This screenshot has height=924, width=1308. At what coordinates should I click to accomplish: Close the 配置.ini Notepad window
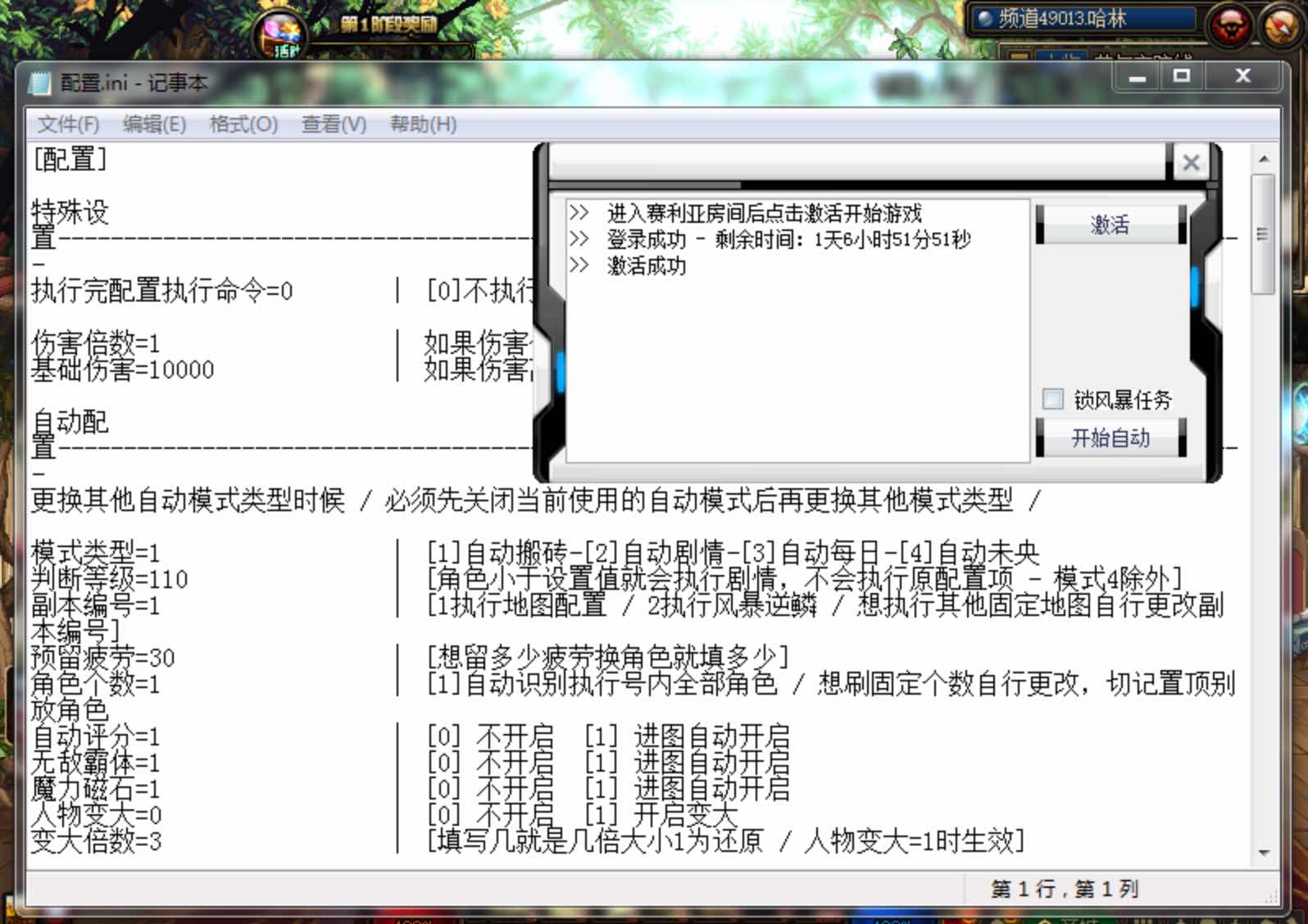tap(1242, 77)
